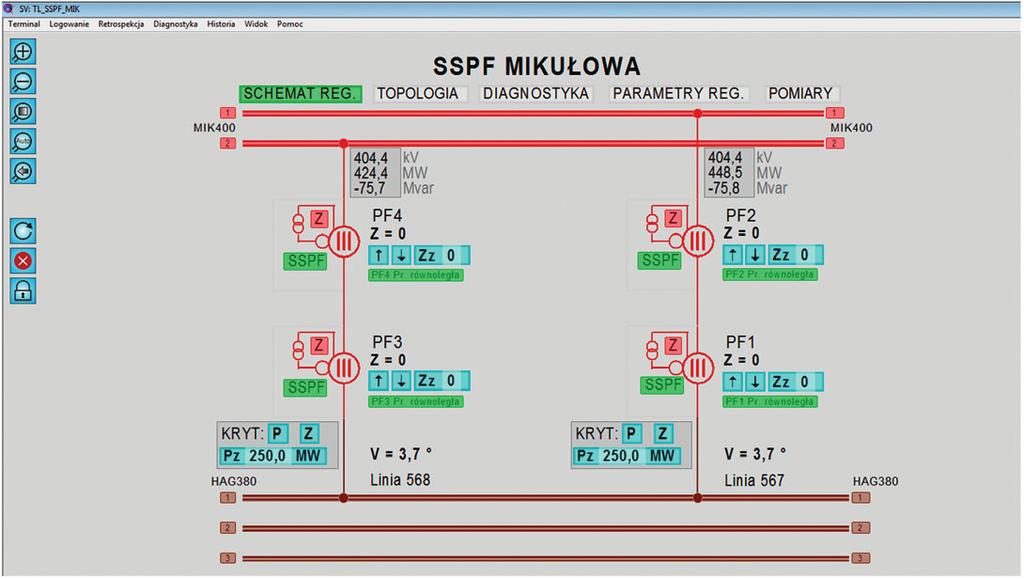Click the zoom to window icon
This screenshot has height=579, width=1024.
pyautogui.click(x=23, y=112)
